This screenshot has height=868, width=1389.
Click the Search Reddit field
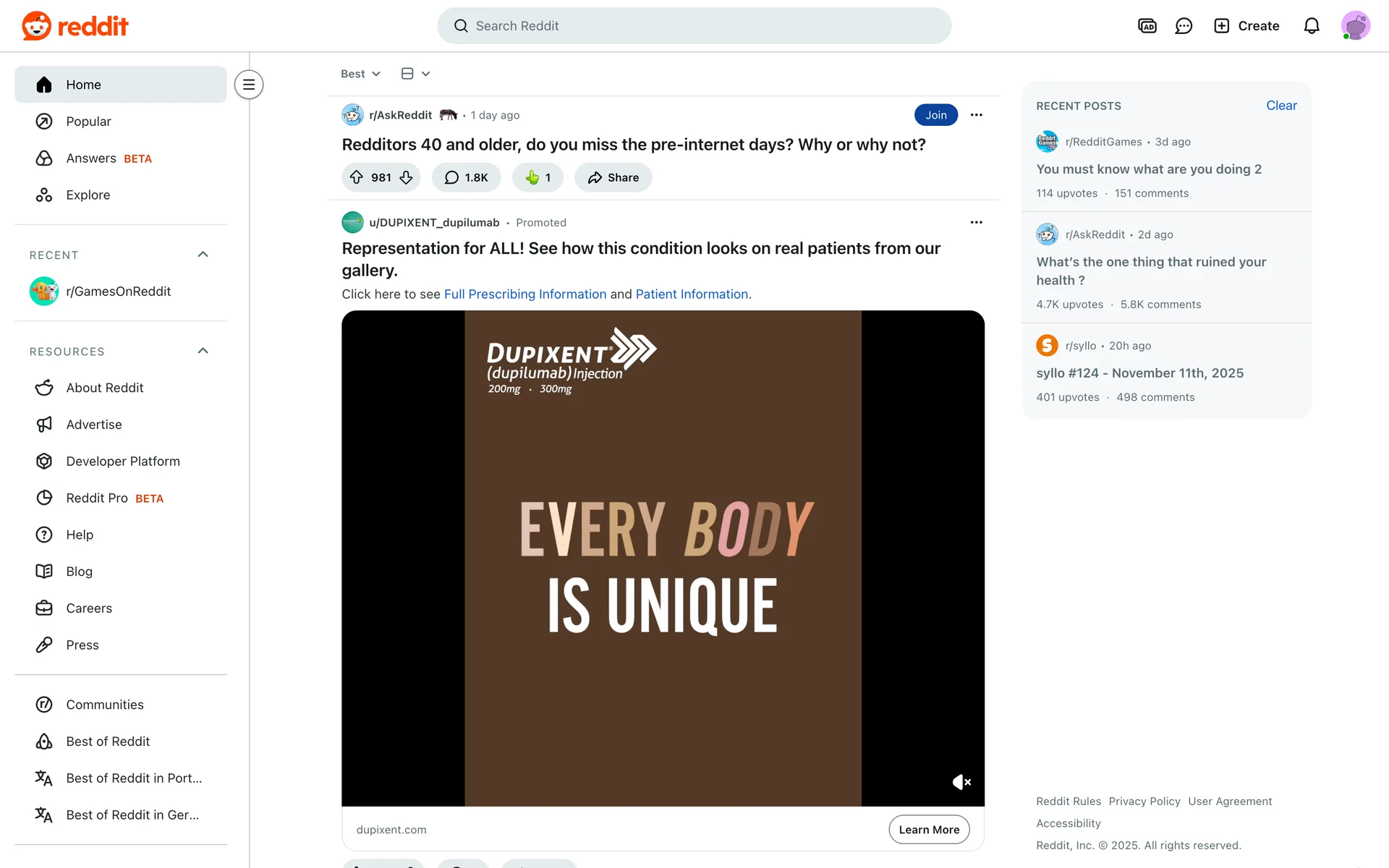point(694,26)
